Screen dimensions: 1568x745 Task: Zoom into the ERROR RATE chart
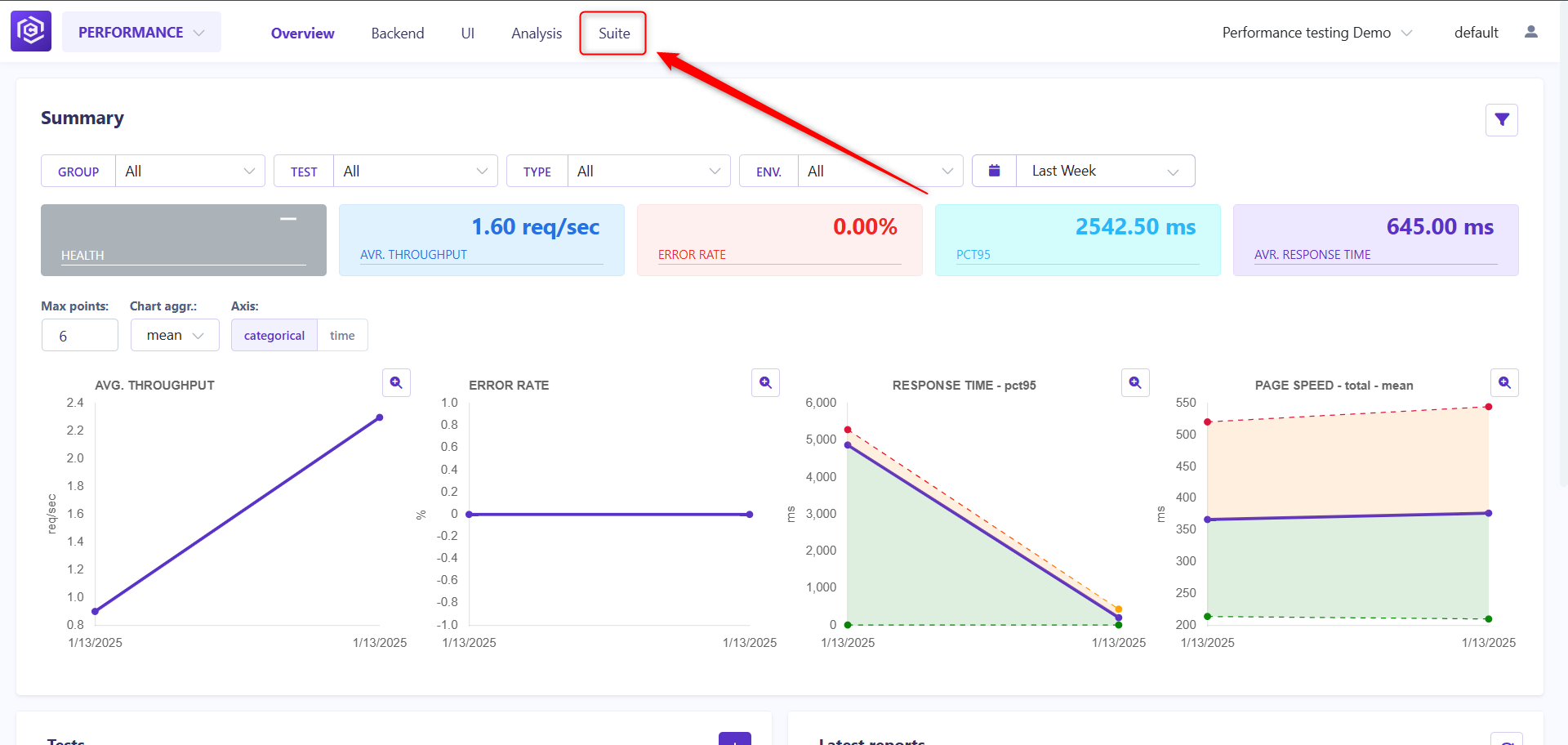[x=765, y=382]
